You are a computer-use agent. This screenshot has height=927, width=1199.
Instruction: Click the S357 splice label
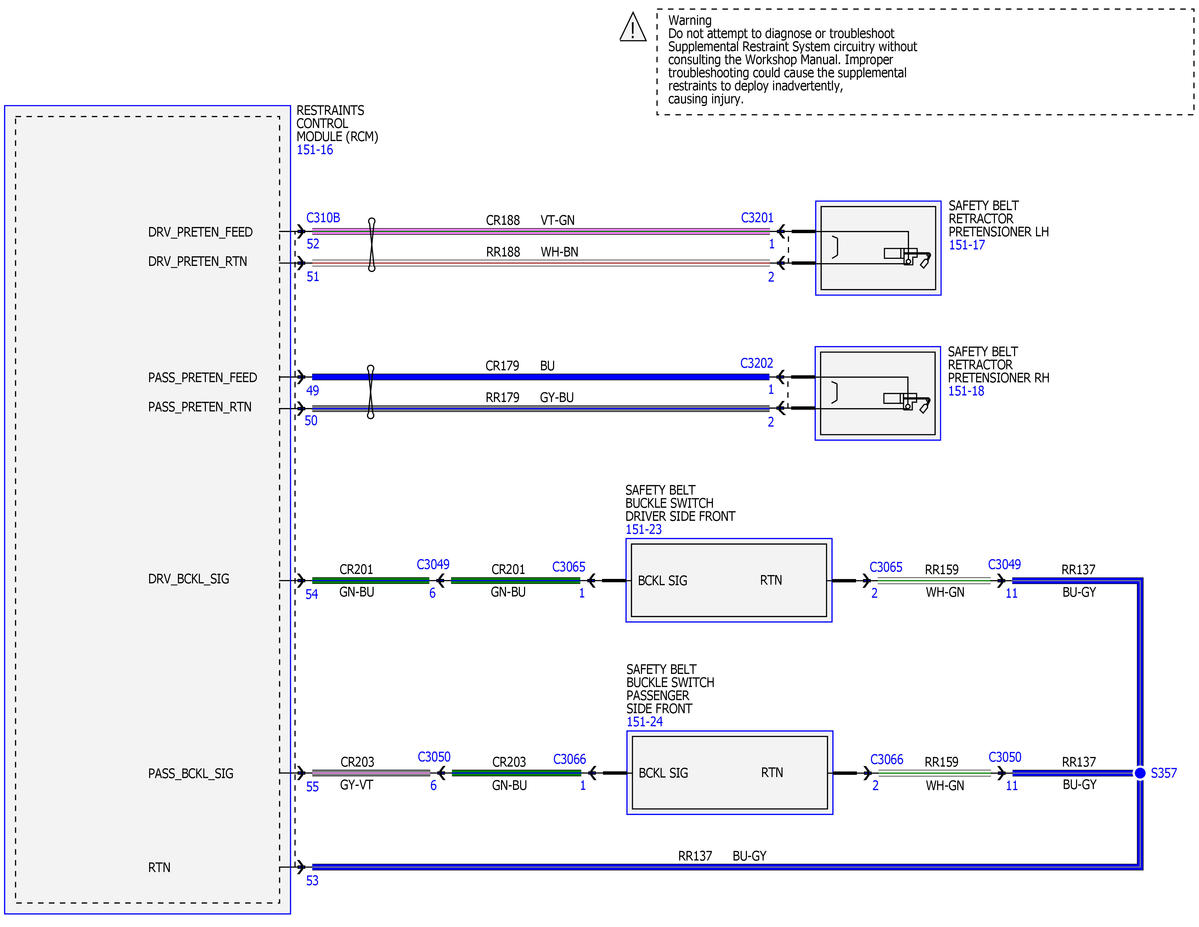(1163, 773)
